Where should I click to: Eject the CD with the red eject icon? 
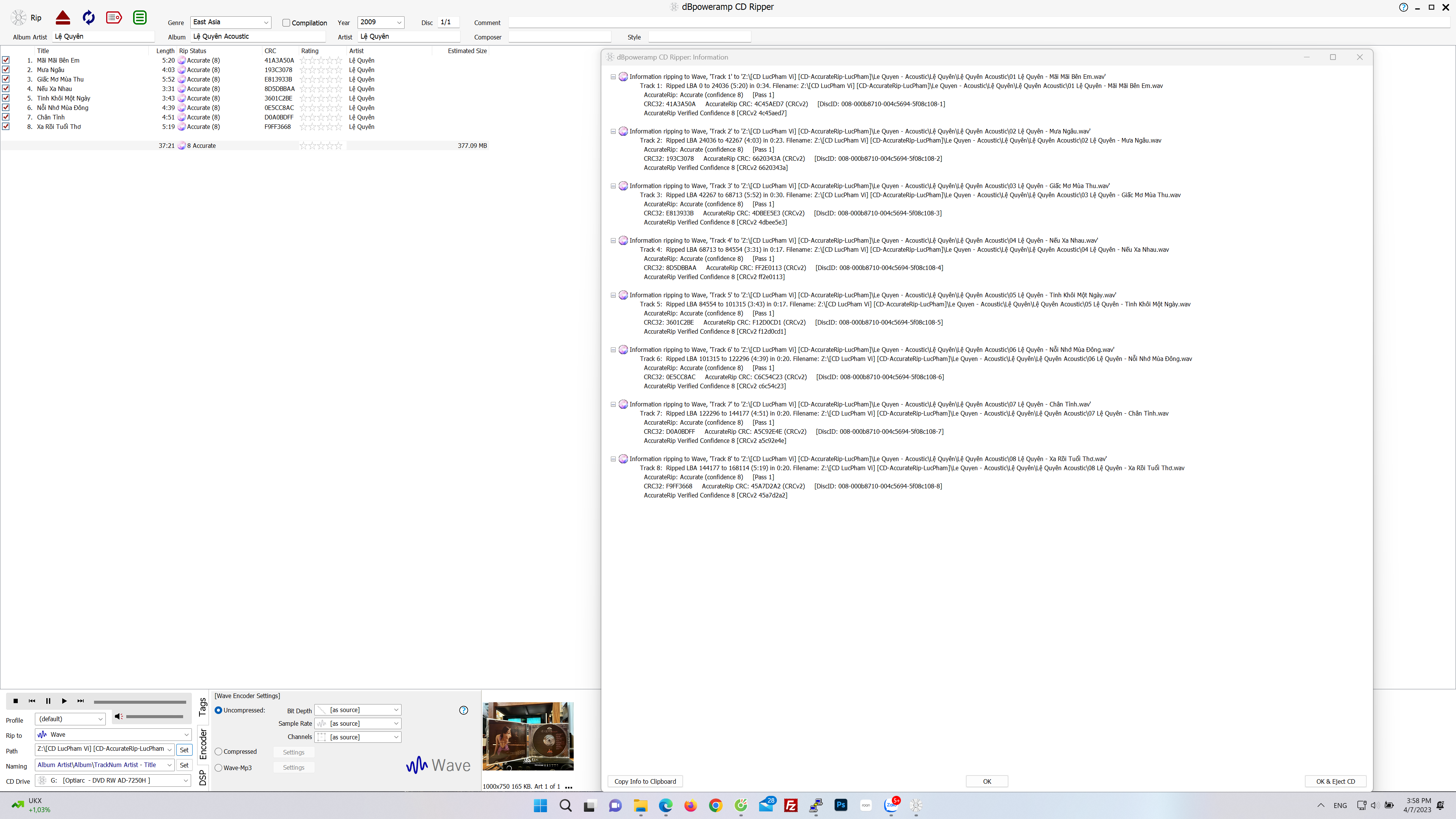(x=63, y=17)
